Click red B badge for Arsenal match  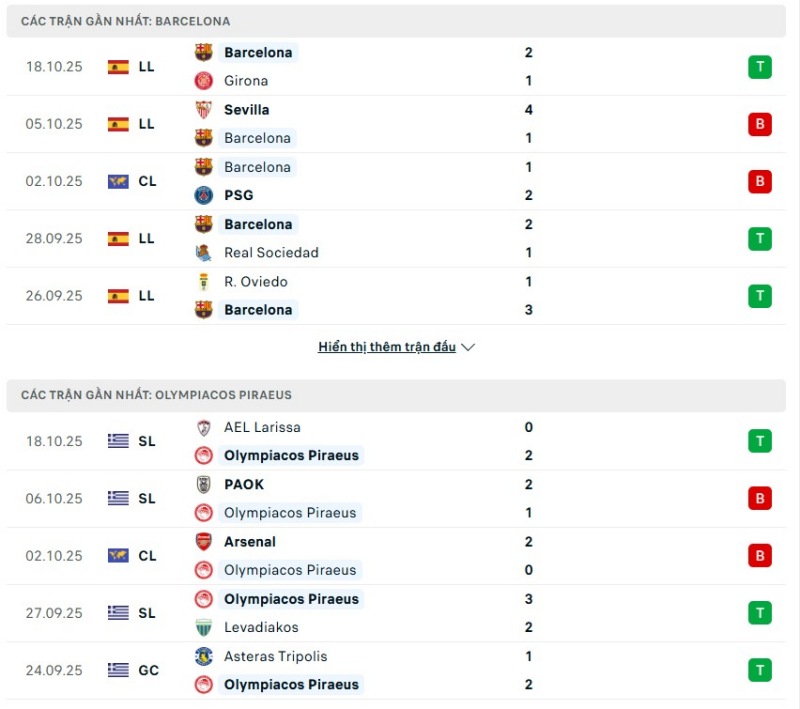click(x=760, y=556)
